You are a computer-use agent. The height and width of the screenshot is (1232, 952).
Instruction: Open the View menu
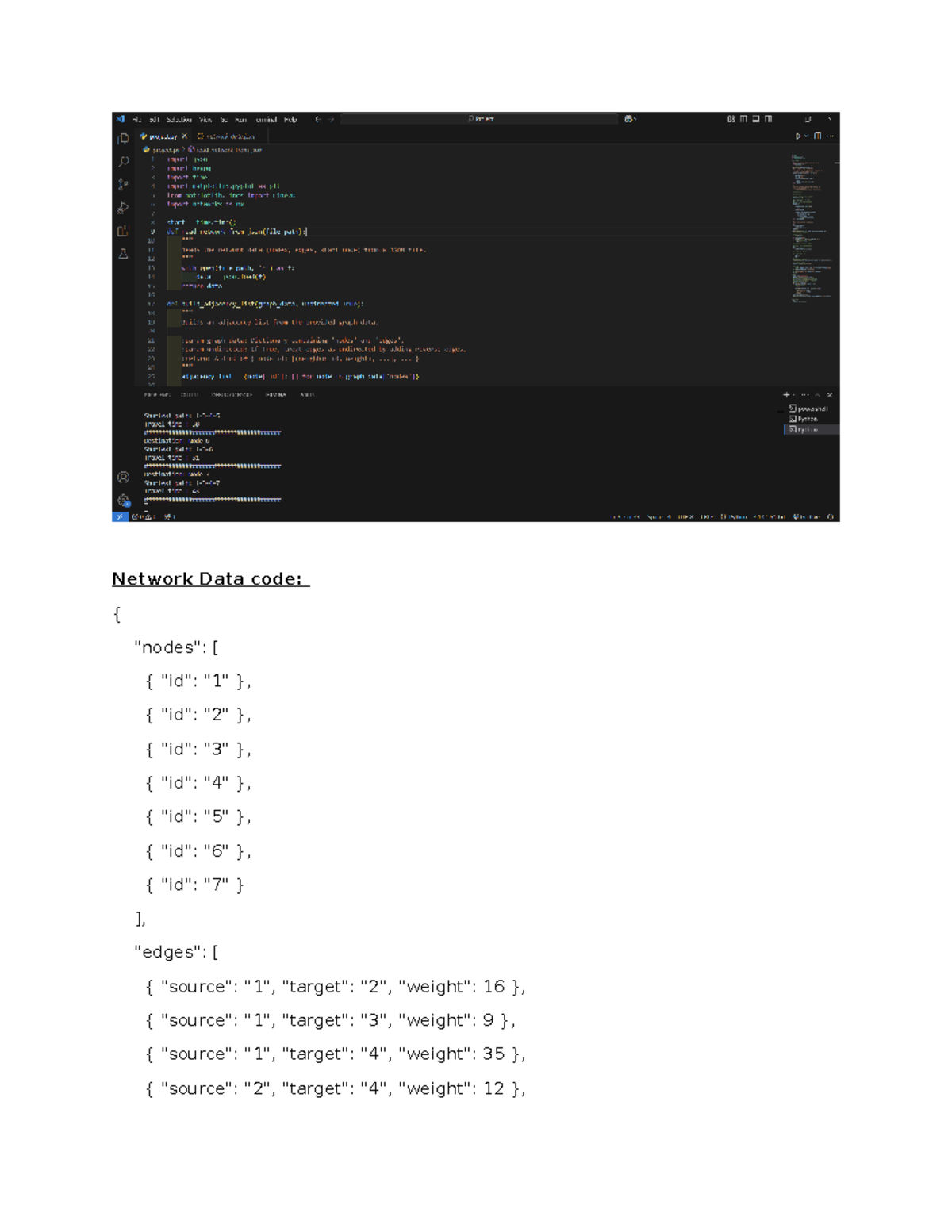pos(205,119)
